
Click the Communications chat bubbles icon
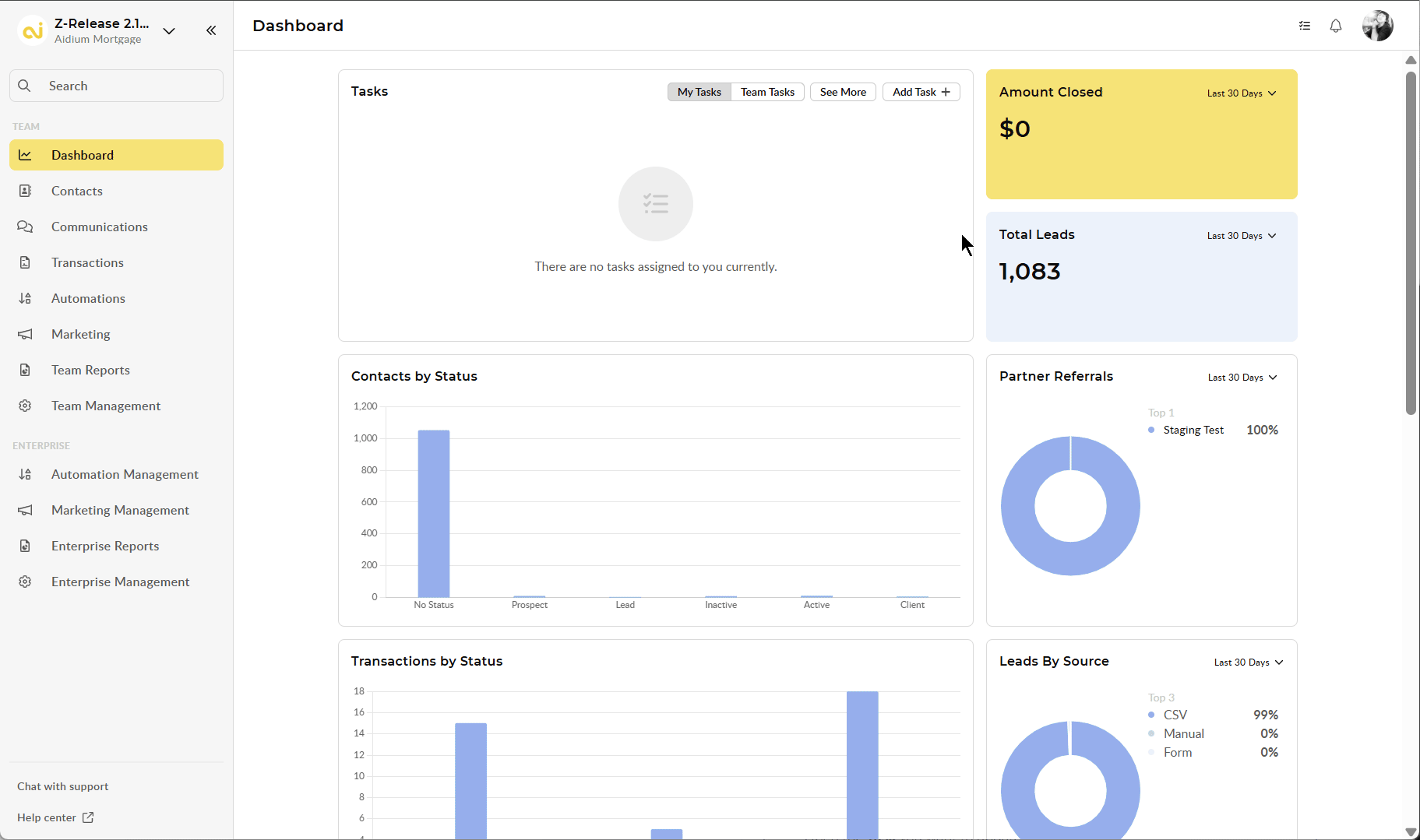(25, 227)
